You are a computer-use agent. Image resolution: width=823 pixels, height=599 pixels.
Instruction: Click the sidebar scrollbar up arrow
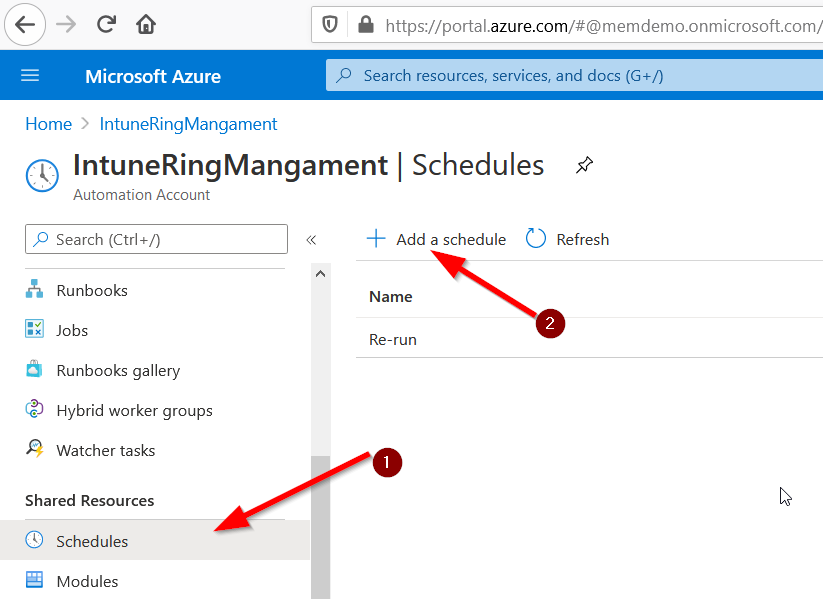320,274
